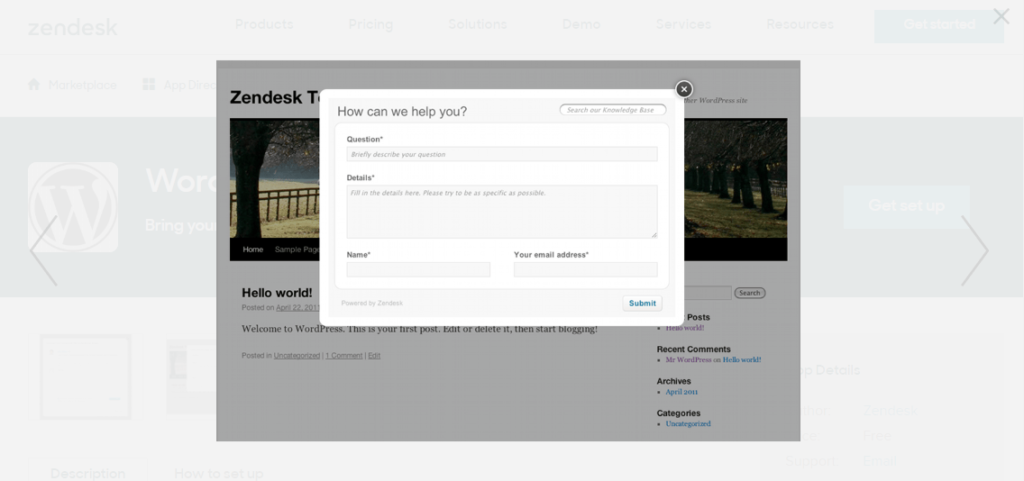The height and width of the screenshot is (481, 1024).
Task: Click the Marketplace home icon
Action: [x=34, y=84]
